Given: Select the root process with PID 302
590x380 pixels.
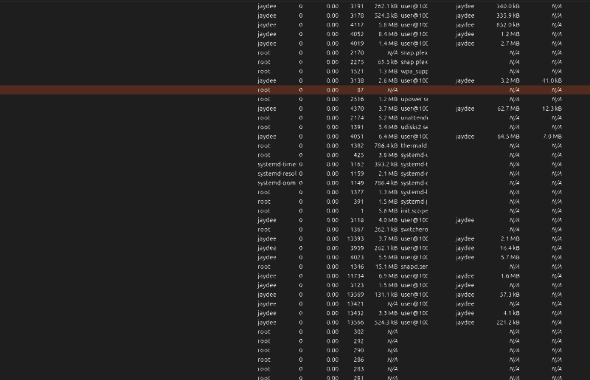Looking at the screenshot, I should click(295, 331).
